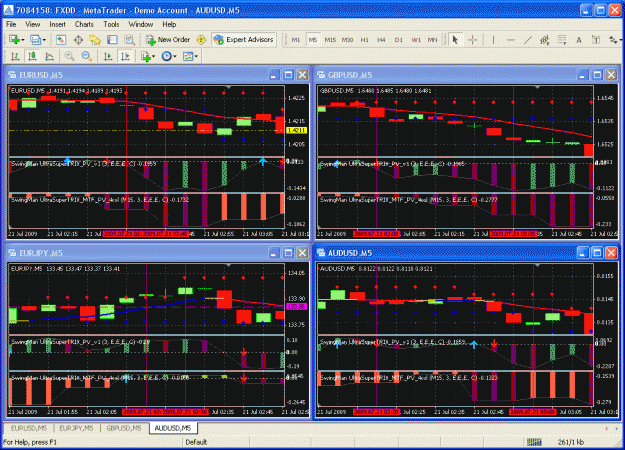Maximize the GBPUSD,M5 chart window

tap(597, 75)
